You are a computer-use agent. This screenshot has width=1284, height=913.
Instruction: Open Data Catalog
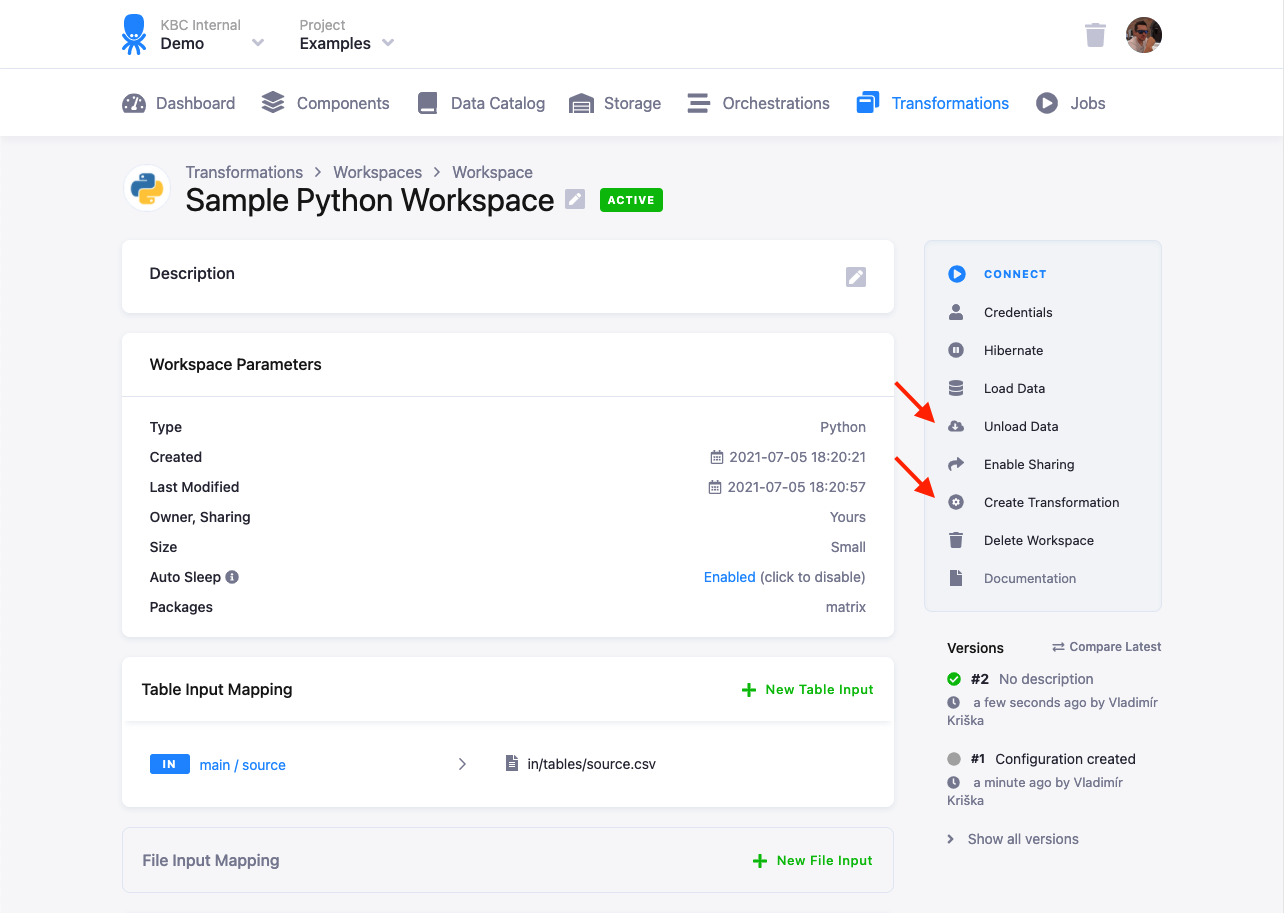pyautogui.click(x=481, y=103)
